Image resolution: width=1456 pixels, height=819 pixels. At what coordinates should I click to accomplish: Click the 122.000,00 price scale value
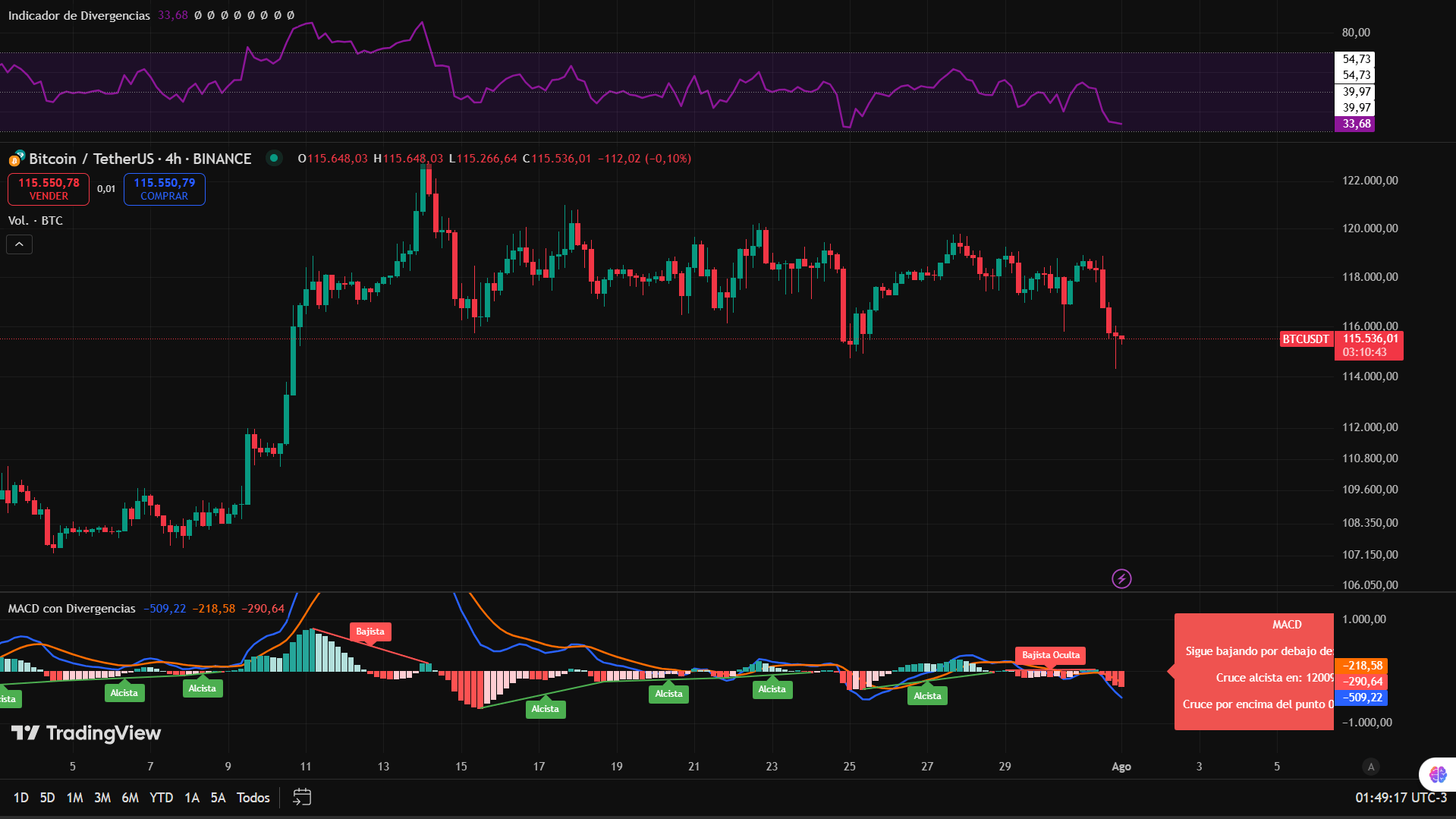(x=1370, y=181)
